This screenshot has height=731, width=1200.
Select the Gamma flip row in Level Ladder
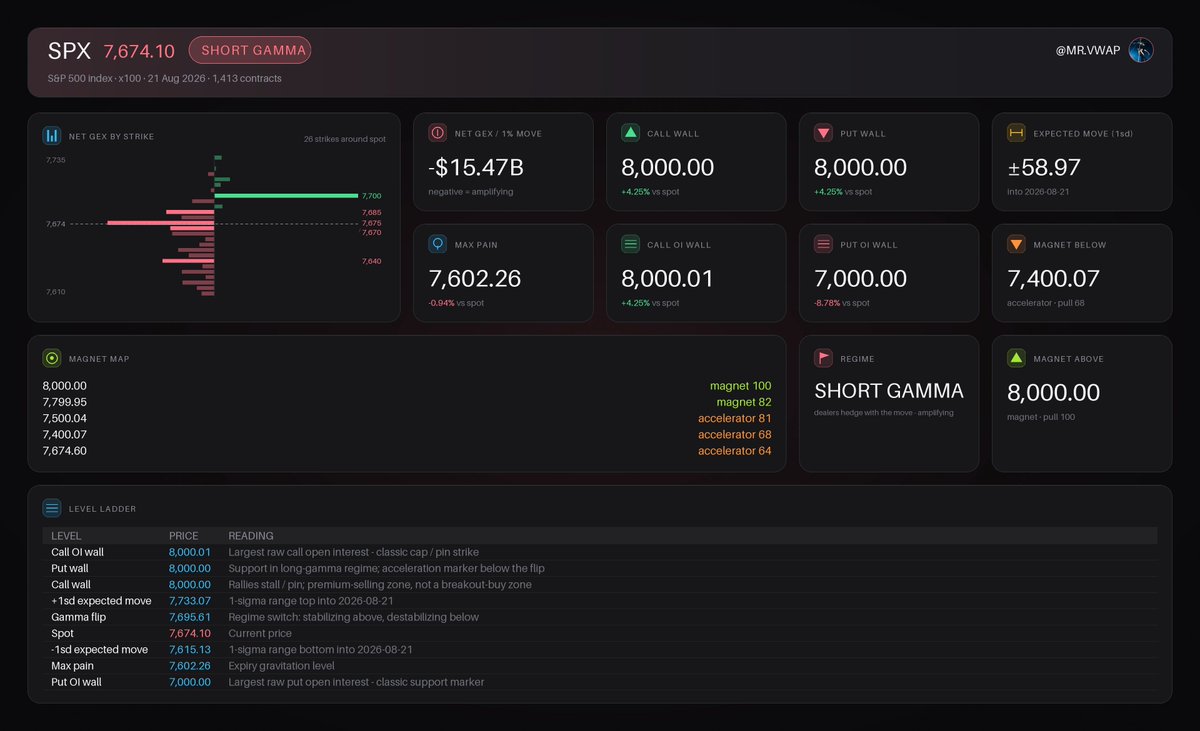click(x=600, y=617)
